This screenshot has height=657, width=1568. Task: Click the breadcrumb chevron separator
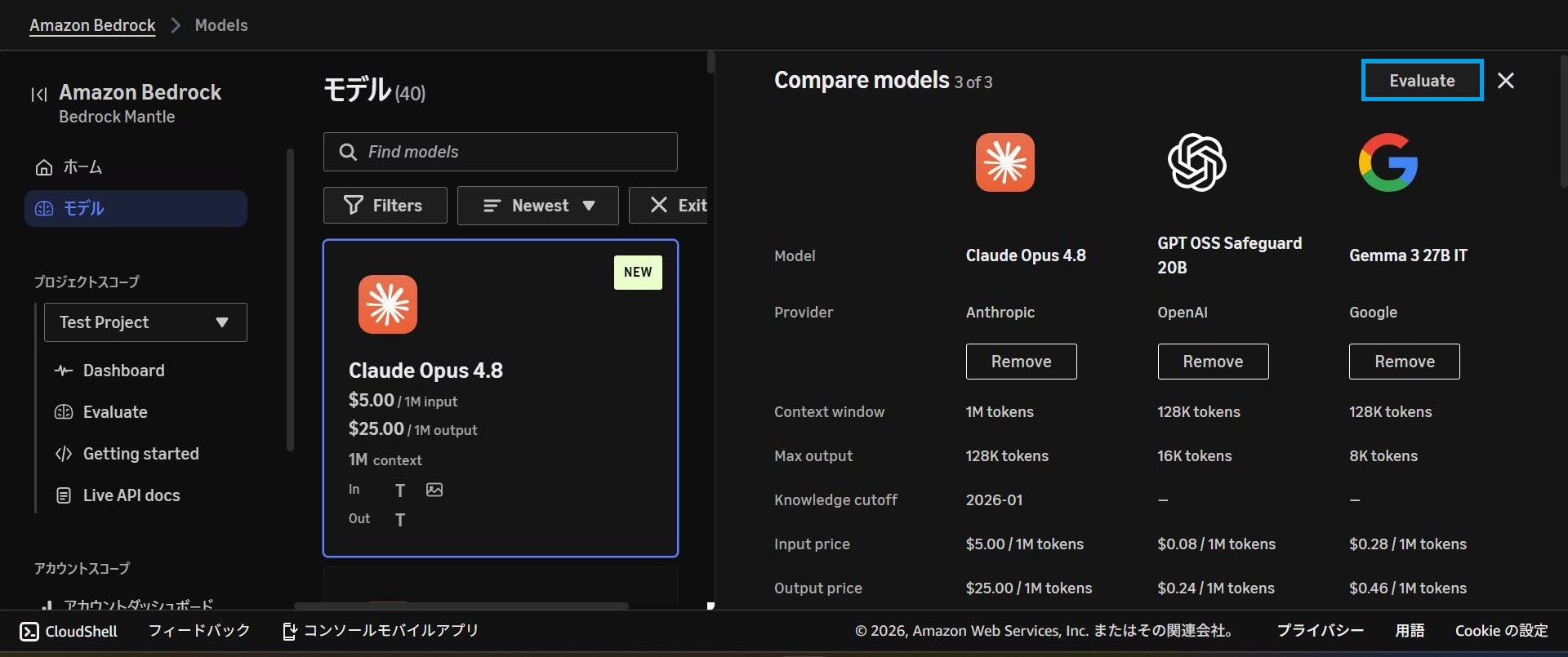coord(176,25)
